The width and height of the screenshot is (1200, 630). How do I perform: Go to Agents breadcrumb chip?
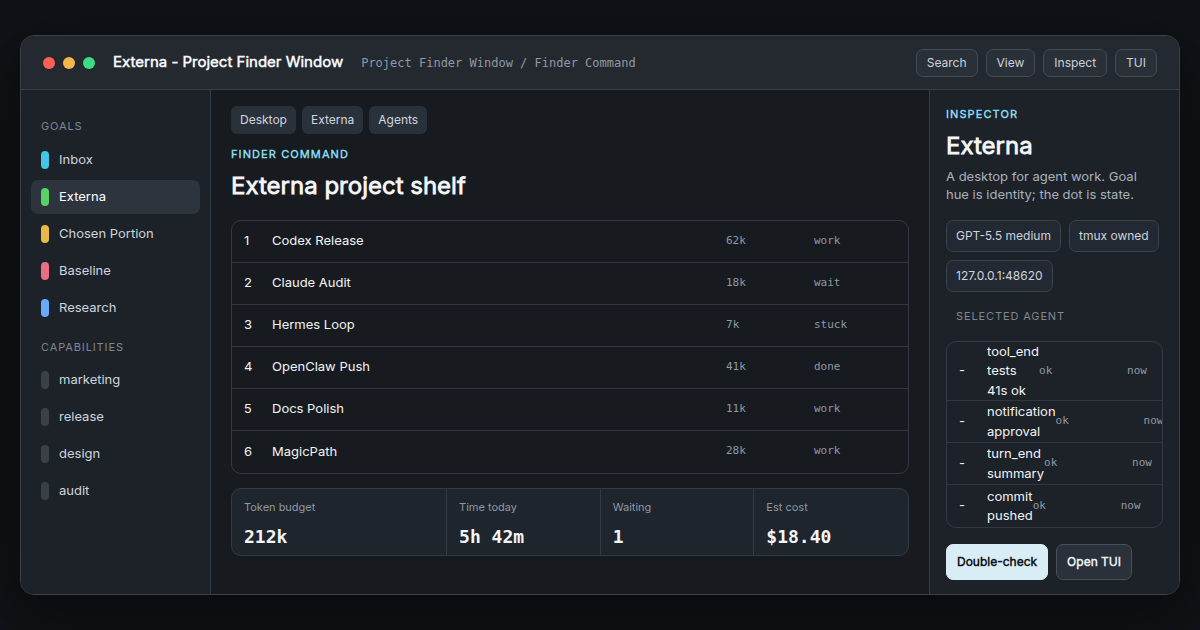(398, 120)
